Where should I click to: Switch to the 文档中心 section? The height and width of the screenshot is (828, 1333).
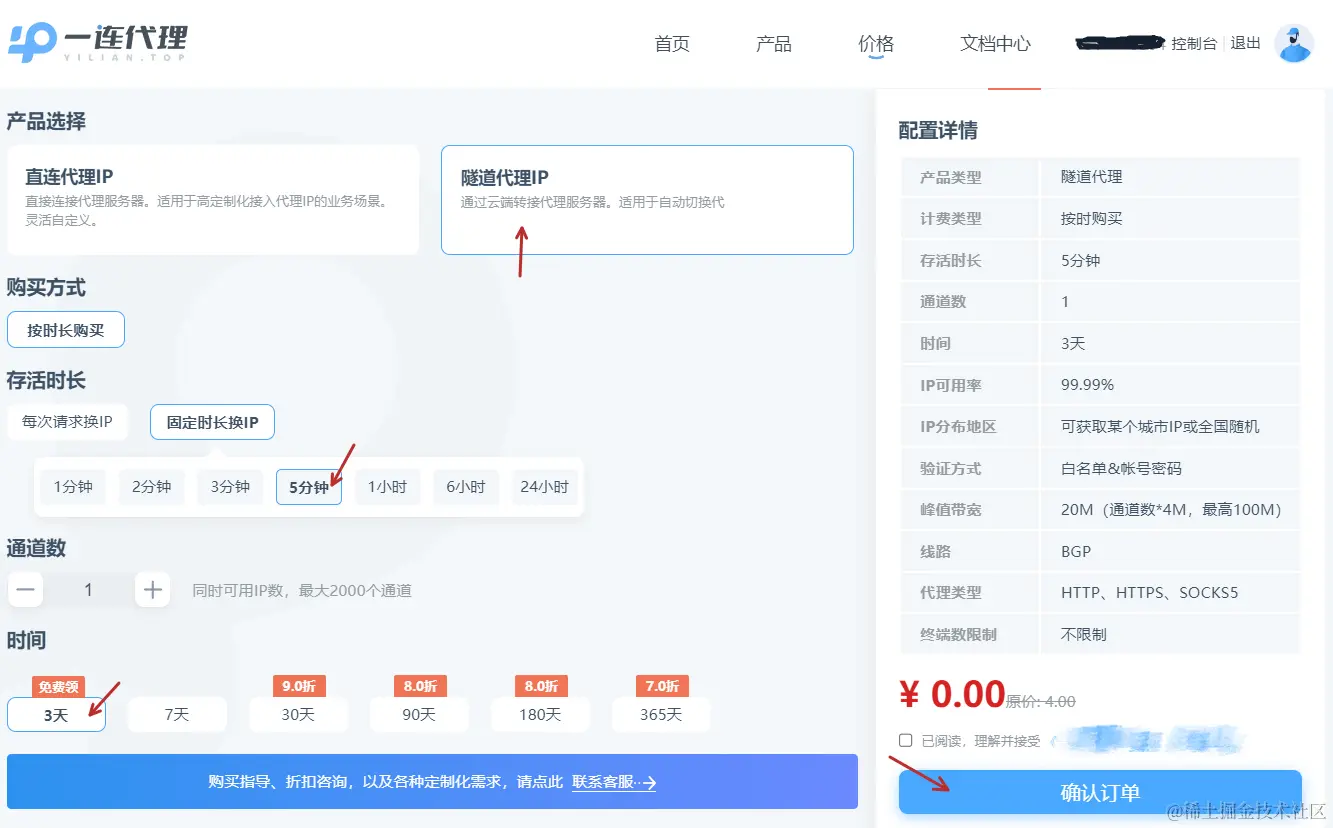(x=994, y=43)
